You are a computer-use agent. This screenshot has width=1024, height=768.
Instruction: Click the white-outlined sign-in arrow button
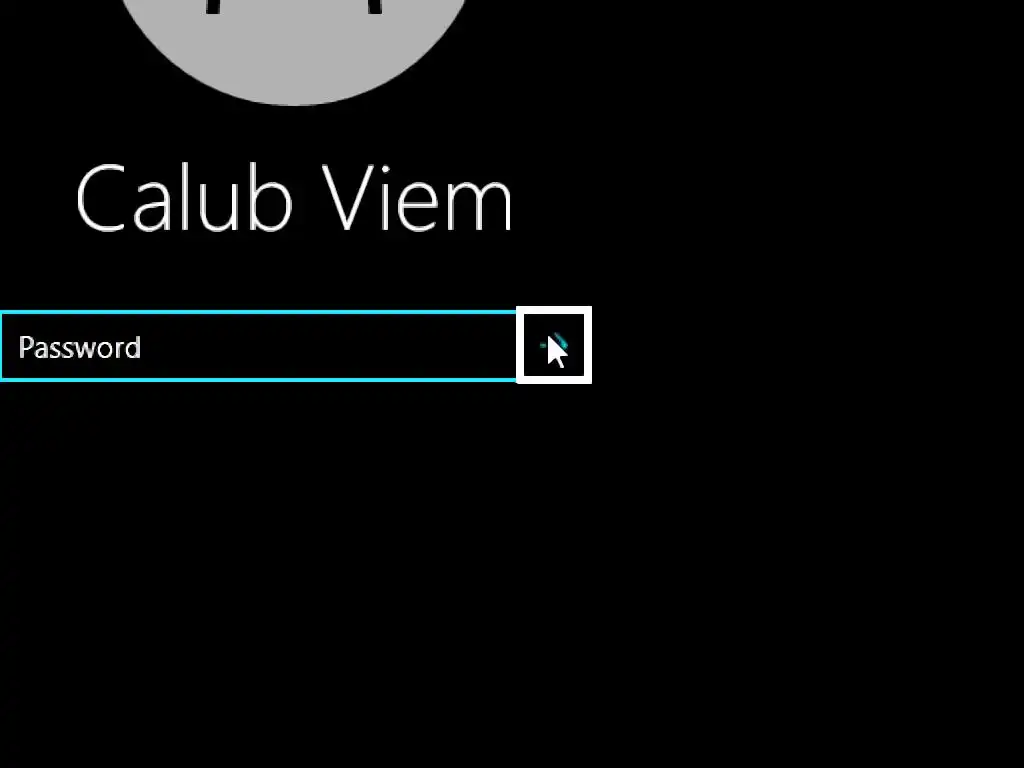(554, 345)
